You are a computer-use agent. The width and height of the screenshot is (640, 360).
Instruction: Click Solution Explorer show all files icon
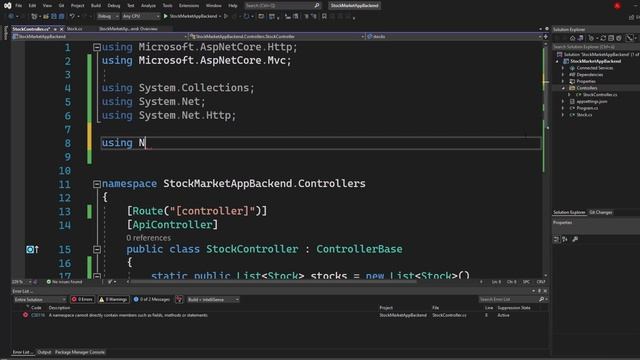point(619,38)
